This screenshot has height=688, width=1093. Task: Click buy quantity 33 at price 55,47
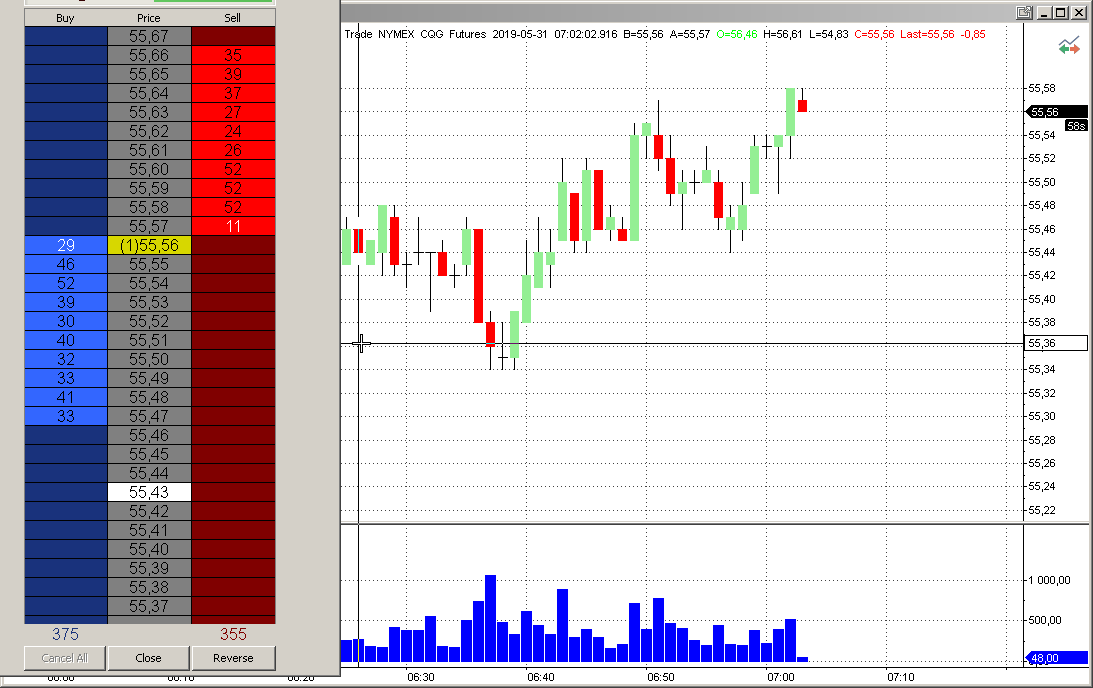coord(66,416)
